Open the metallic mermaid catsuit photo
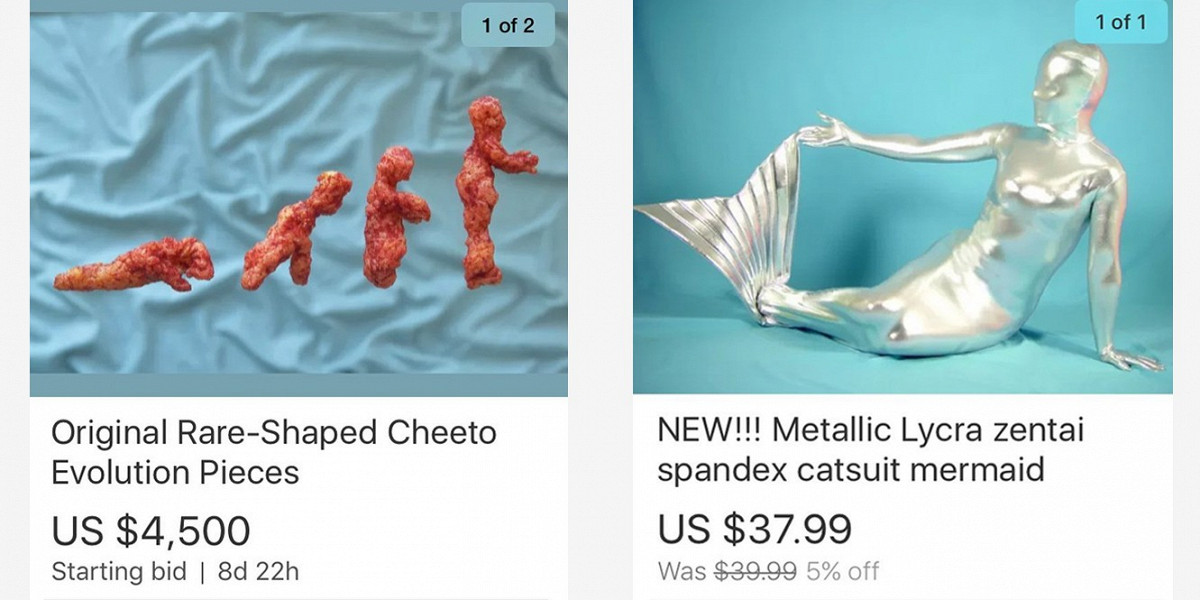The height and width of the screenshot is (600, 1200). click(903, 197)
